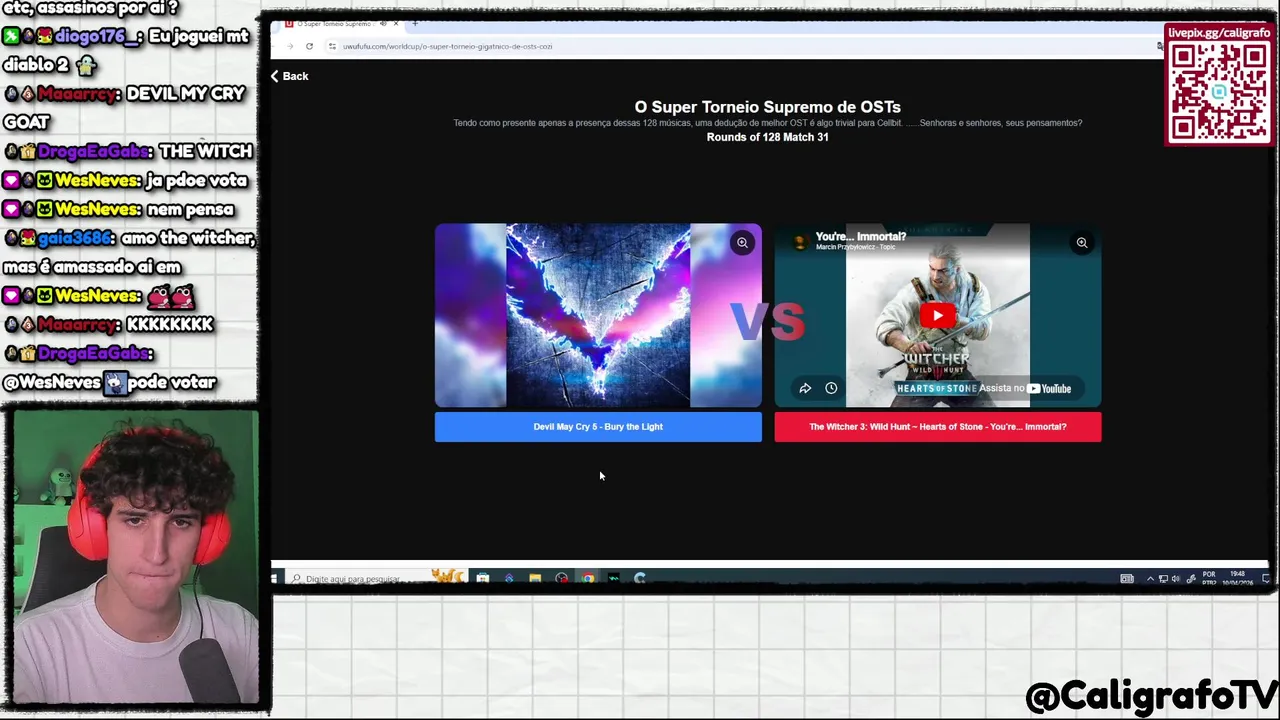
Task: Go back using the Back link
Action: [289, 76]
